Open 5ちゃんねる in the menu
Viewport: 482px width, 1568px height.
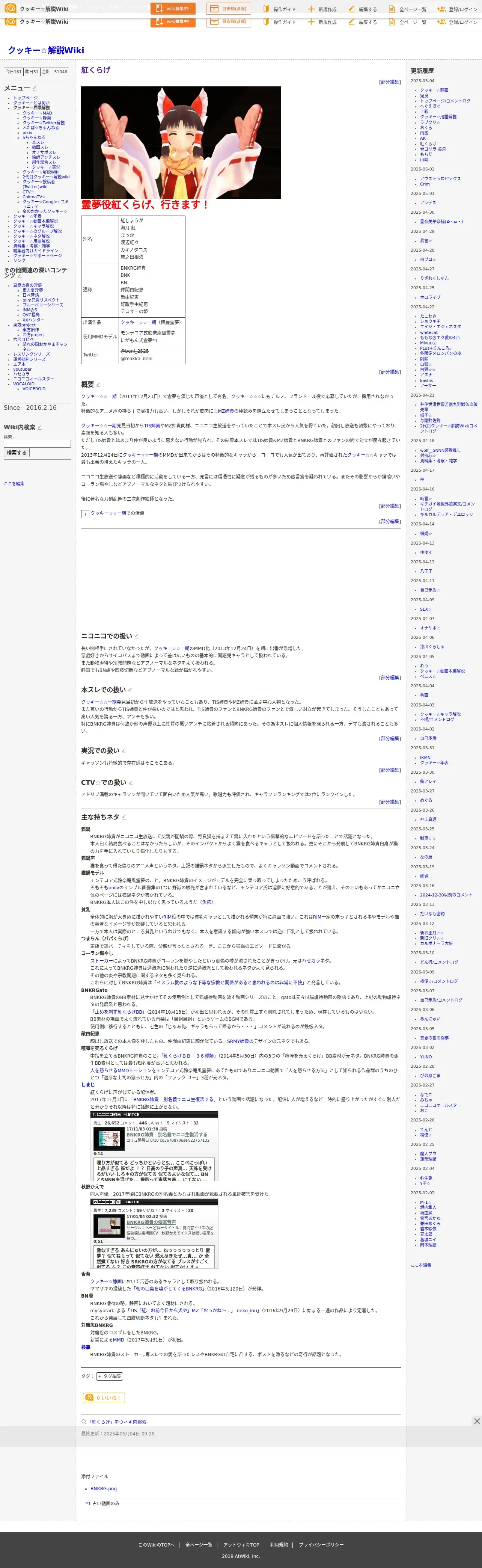(34, 137)
